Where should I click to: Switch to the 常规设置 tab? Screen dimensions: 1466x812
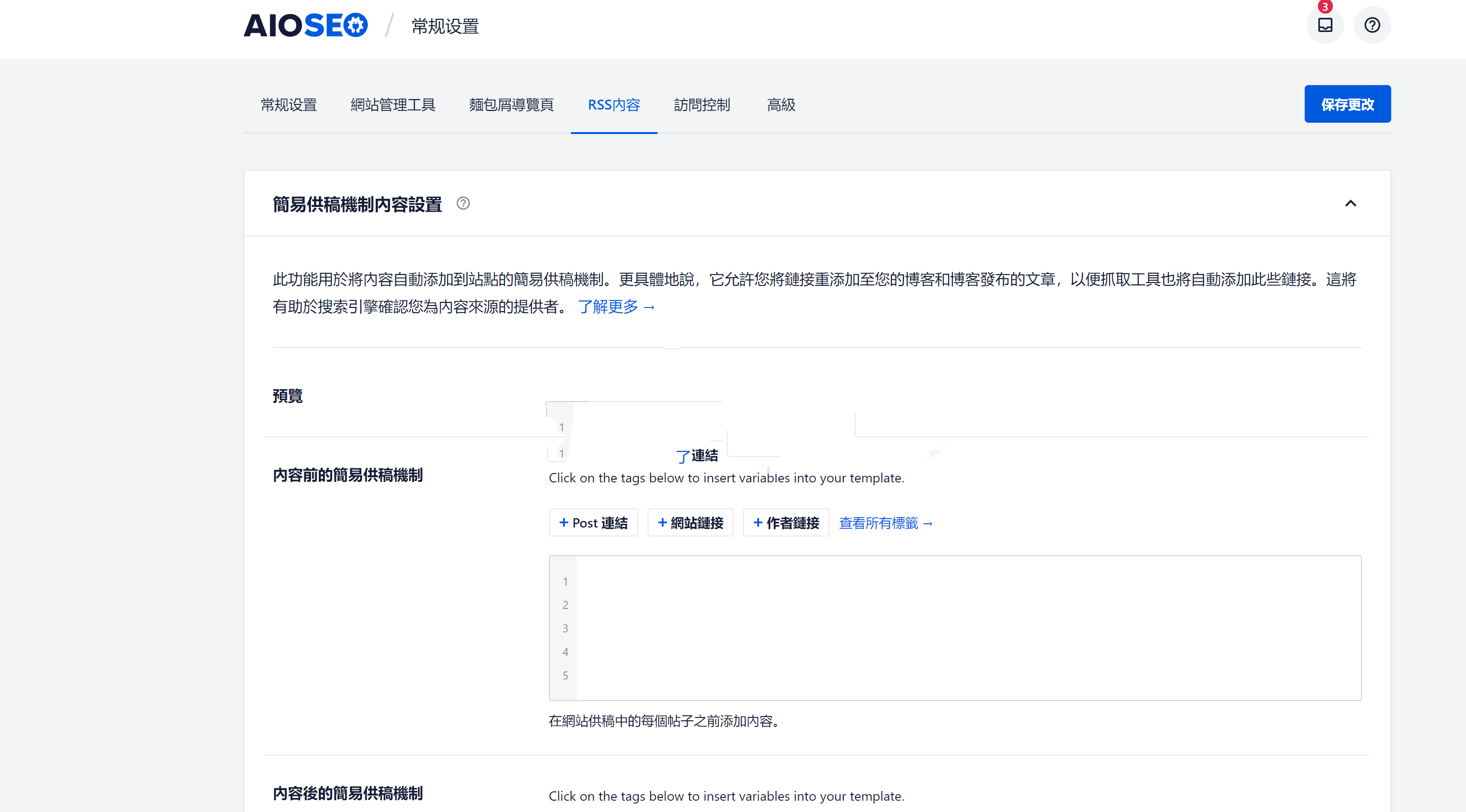click(x=288, y=105)
